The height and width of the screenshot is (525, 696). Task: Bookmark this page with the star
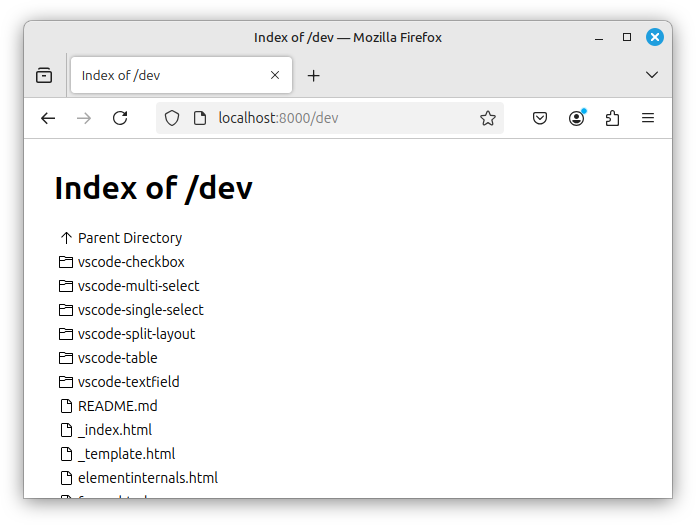click(x=487, y=118)
